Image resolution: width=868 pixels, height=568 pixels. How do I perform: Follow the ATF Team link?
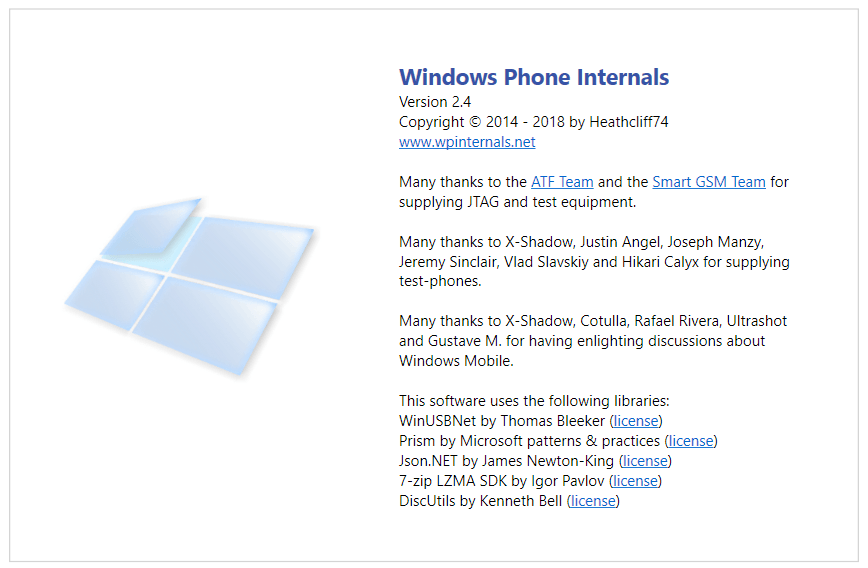coord(562,182)
